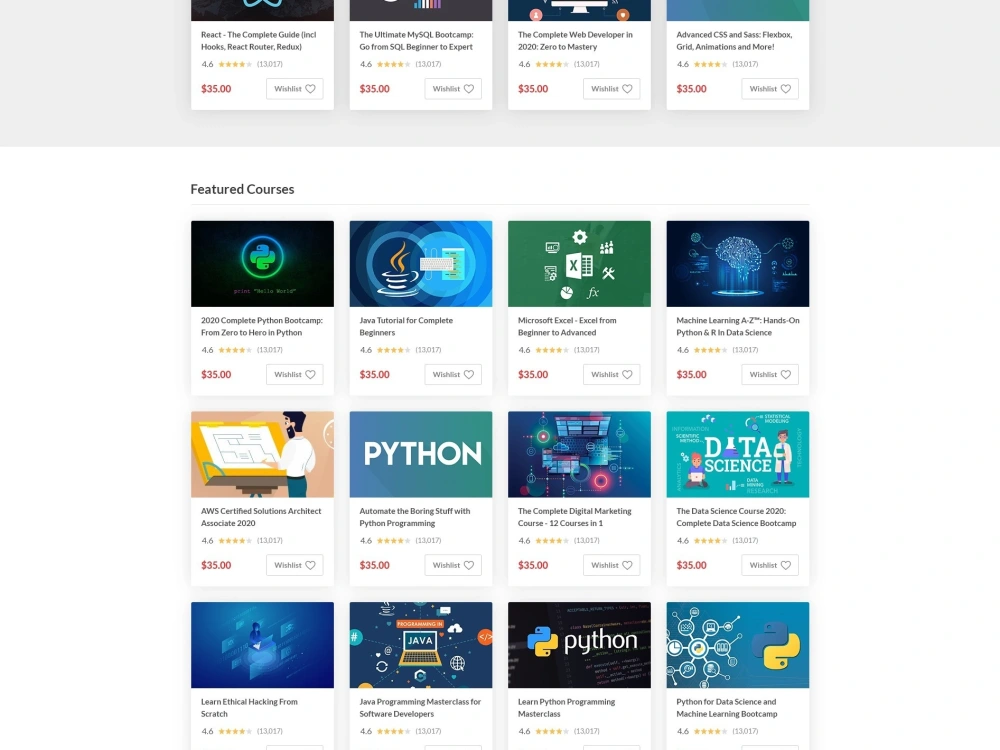Screen dimensions: 1000x750
Task: Add Data Science Course 2020 to wishlist
Action: coord(770,565)
